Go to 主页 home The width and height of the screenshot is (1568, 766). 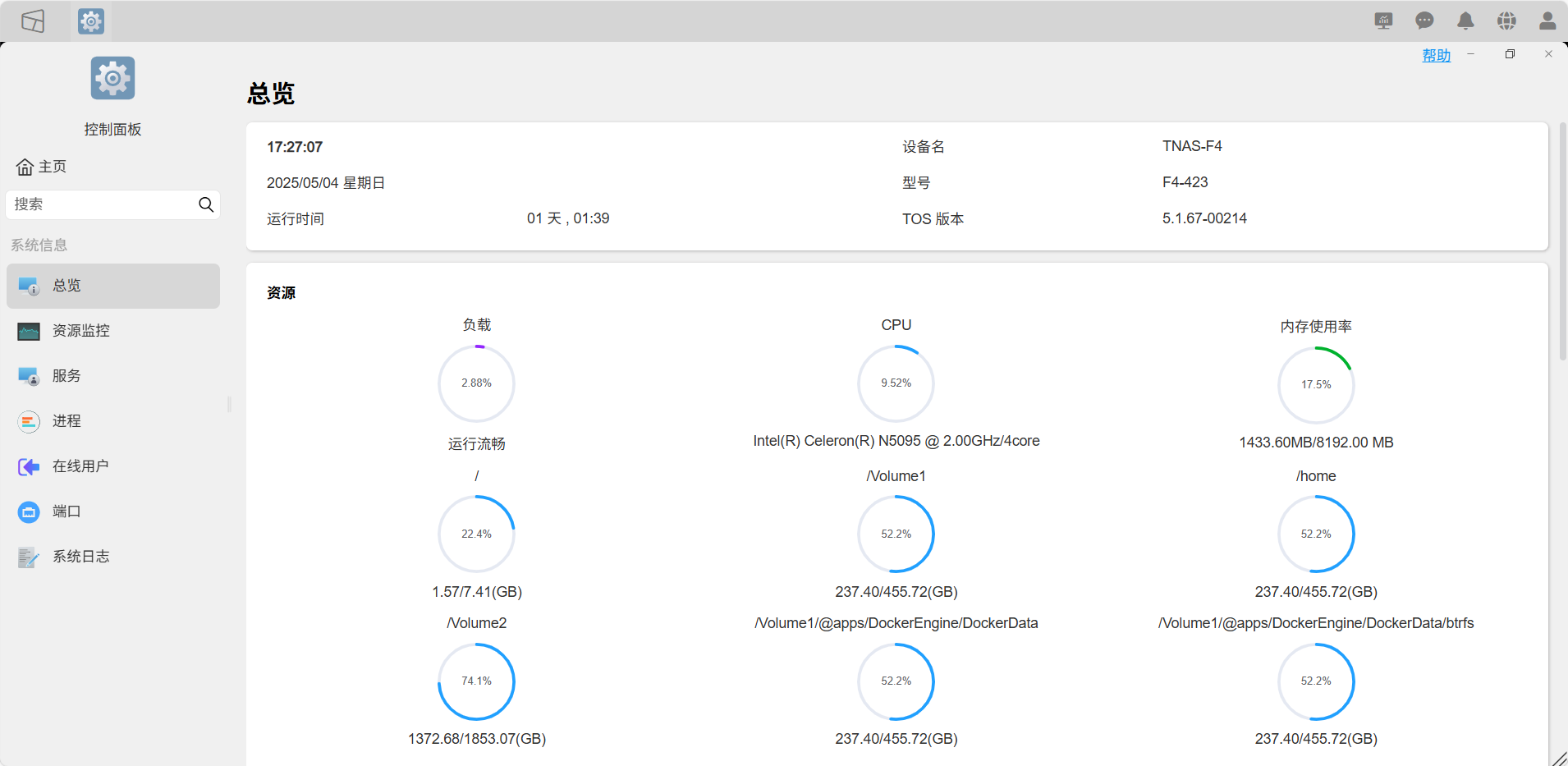tap(42, 167)
